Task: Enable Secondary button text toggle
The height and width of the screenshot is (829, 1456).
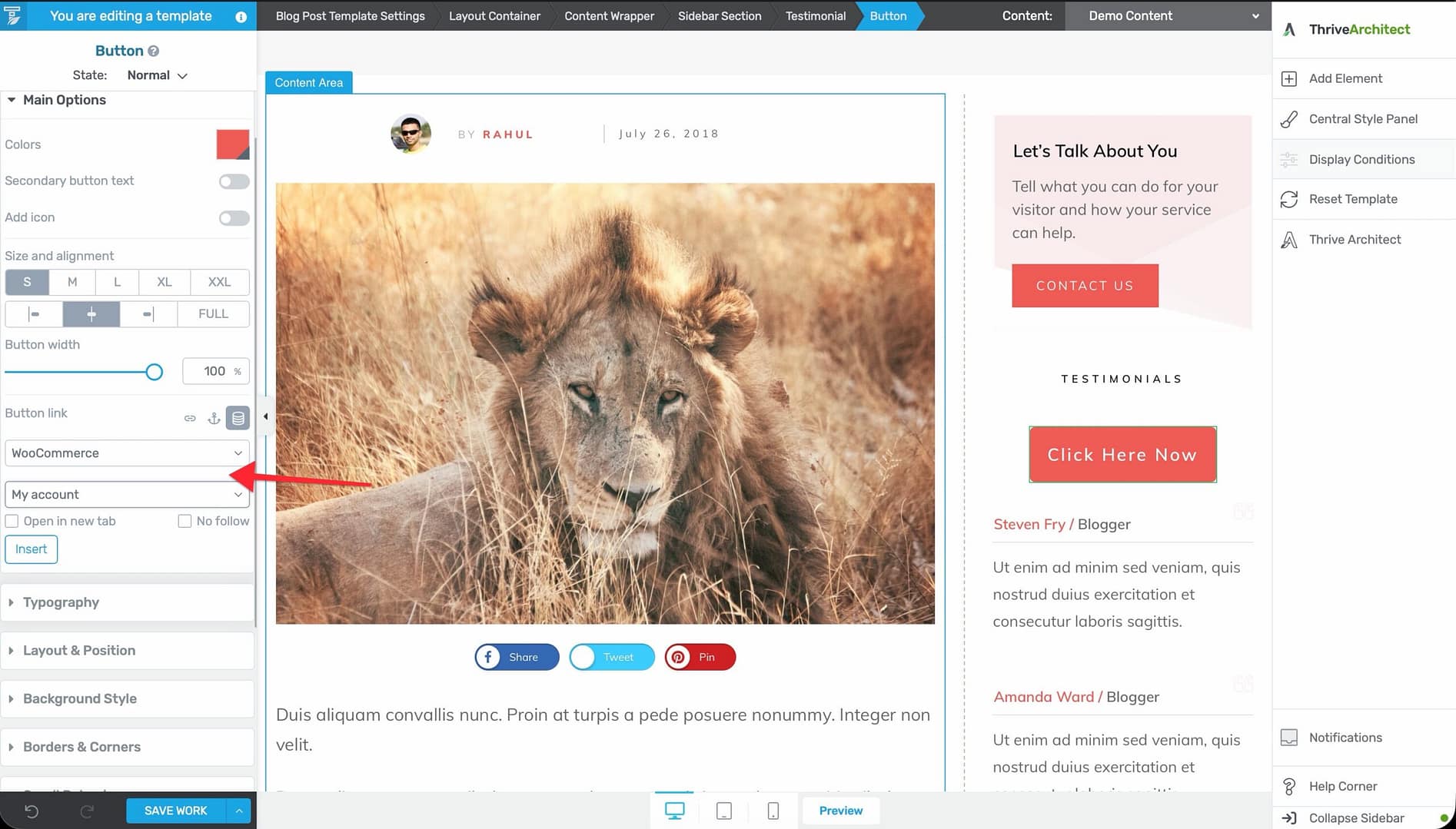Action: [234, 181]
